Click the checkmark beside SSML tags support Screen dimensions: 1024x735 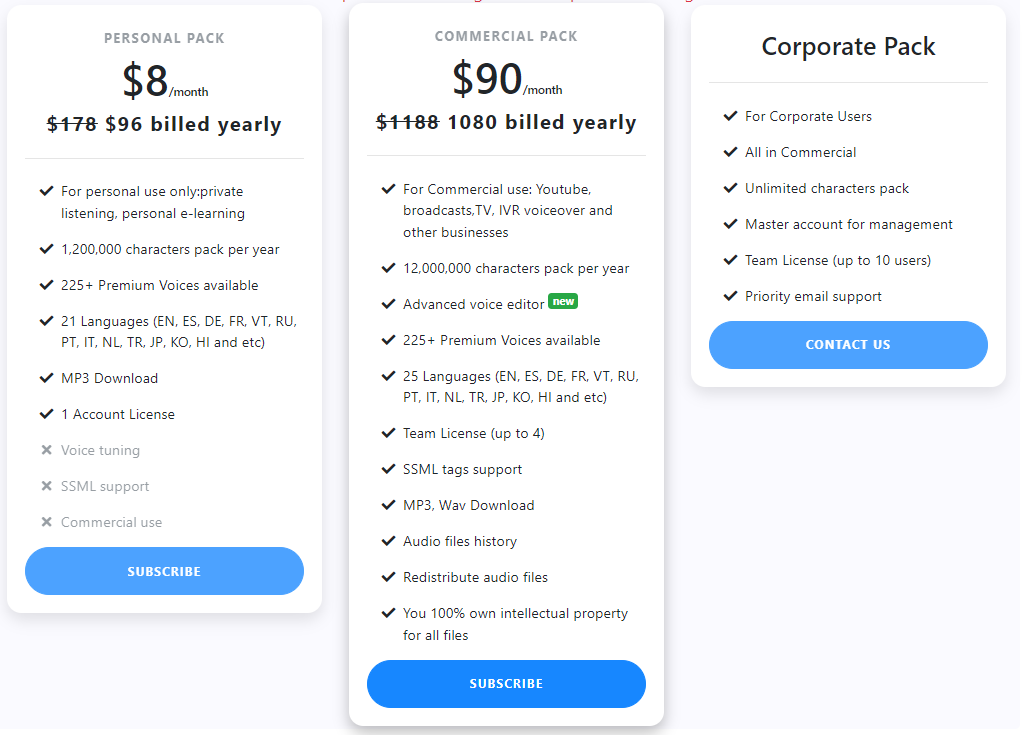point(389,468)
